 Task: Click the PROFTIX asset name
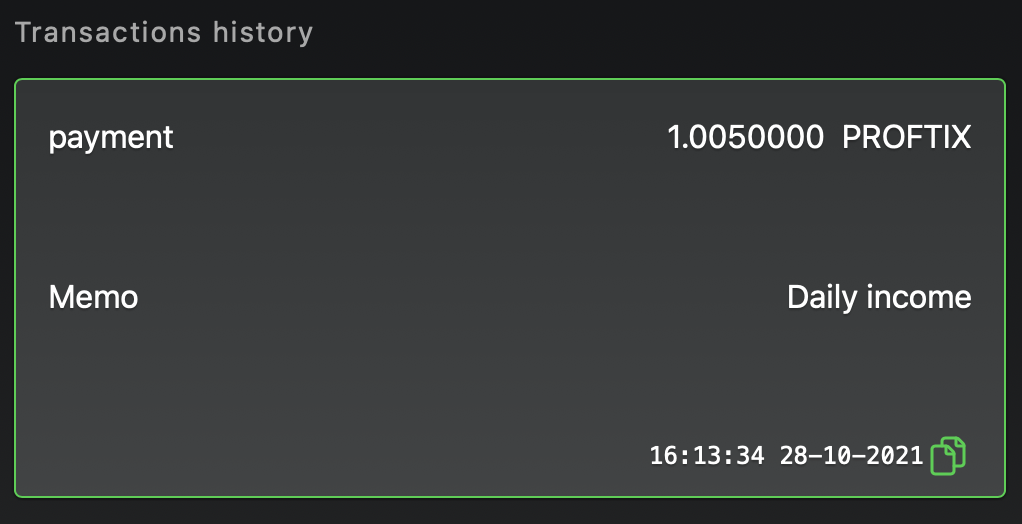pos(906,137)
